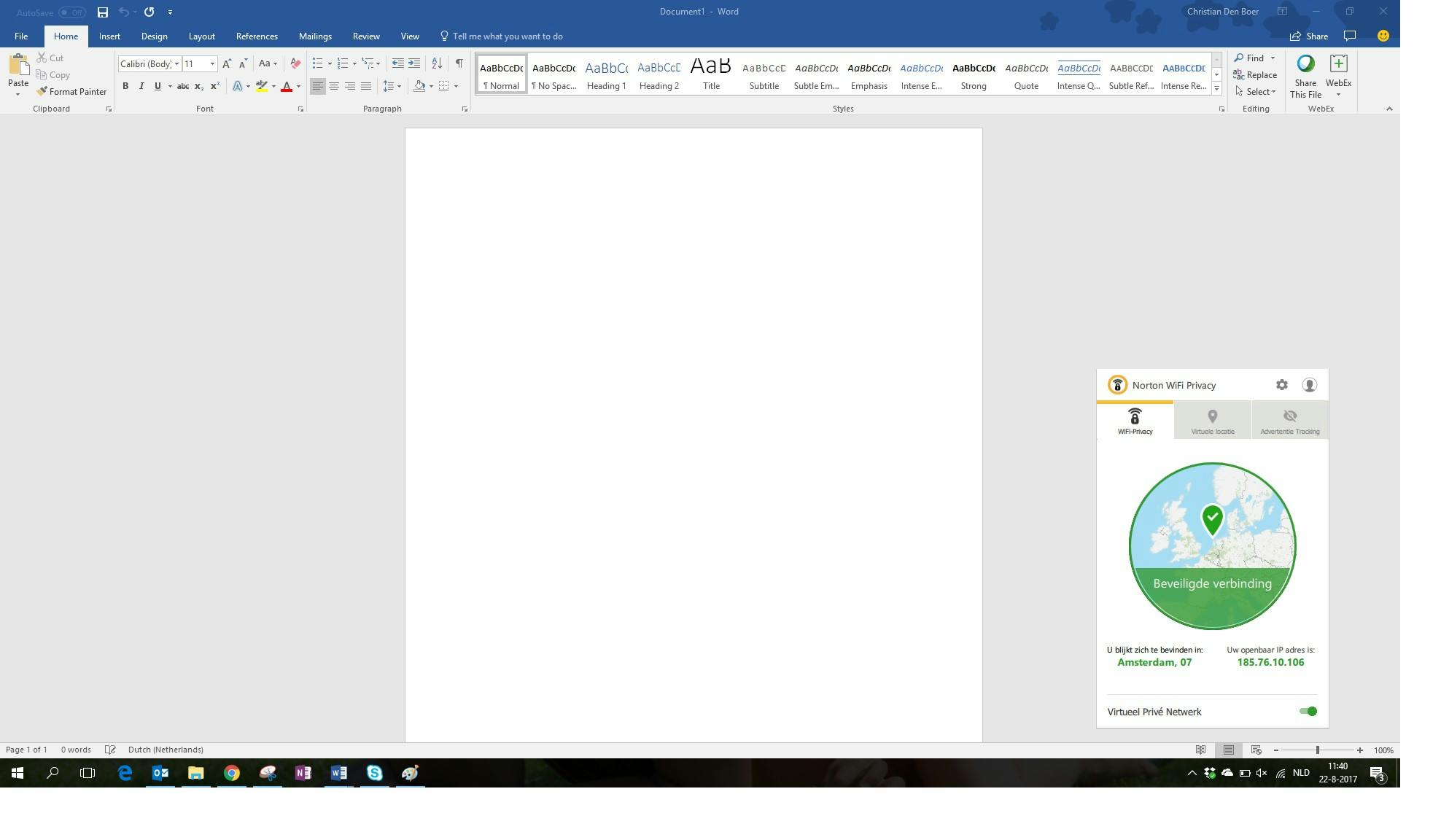Screen dimensions: 1441x840
Task: Turn off the Virtueel Privé Netwerk switch
Action: click(x=1308, y=712)
